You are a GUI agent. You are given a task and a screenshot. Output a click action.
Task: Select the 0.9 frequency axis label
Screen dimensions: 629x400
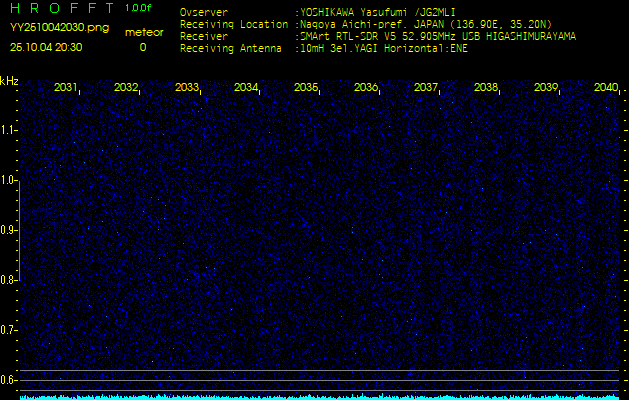(9, 230)
